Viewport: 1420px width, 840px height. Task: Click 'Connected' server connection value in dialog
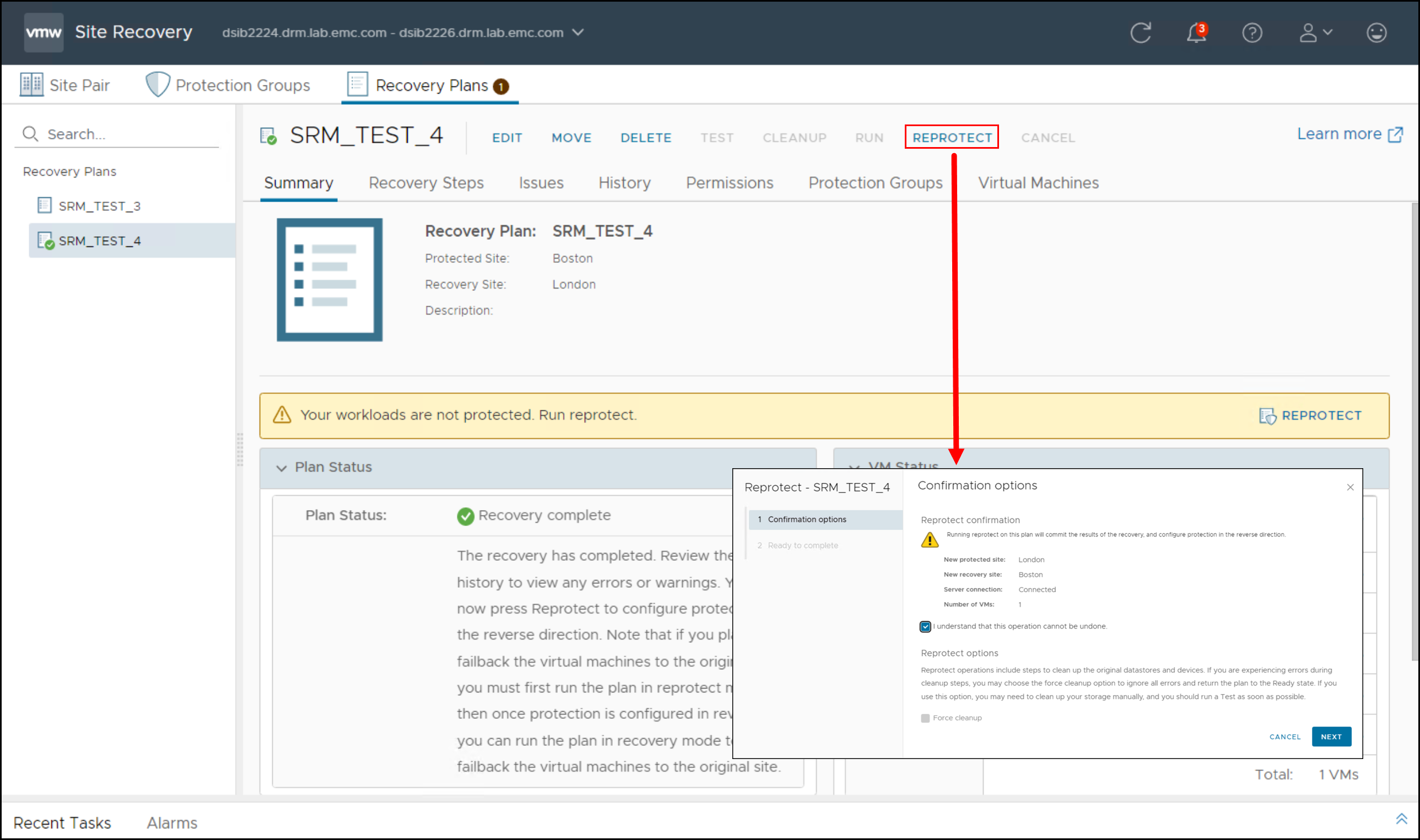coord(1036,589)
